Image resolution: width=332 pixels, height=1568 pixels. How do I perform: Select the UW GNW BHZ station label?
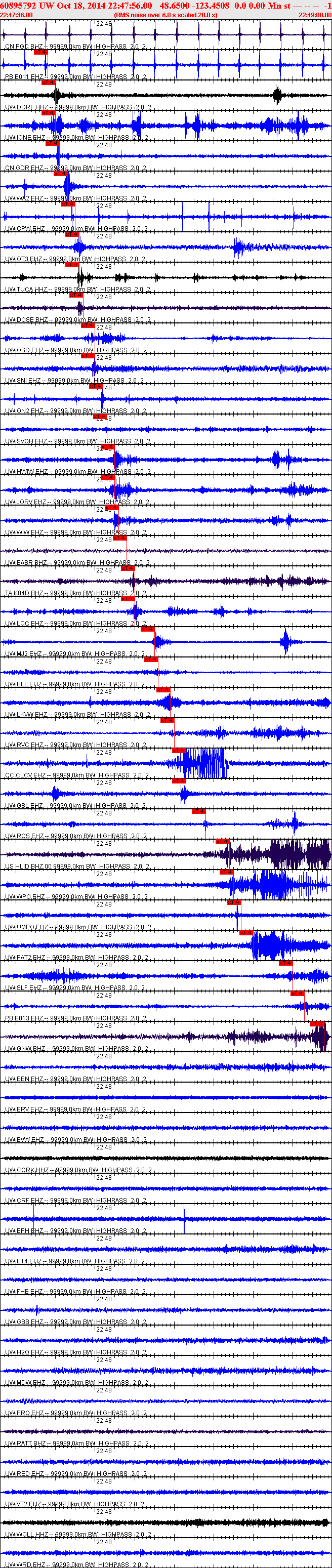[x=77, y=1049]
